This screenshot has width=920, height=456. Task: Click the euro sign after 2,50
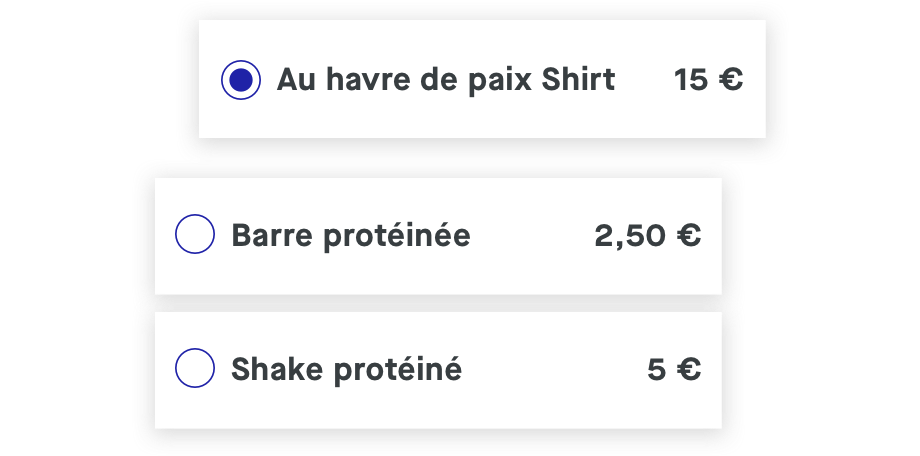point(688,236)
